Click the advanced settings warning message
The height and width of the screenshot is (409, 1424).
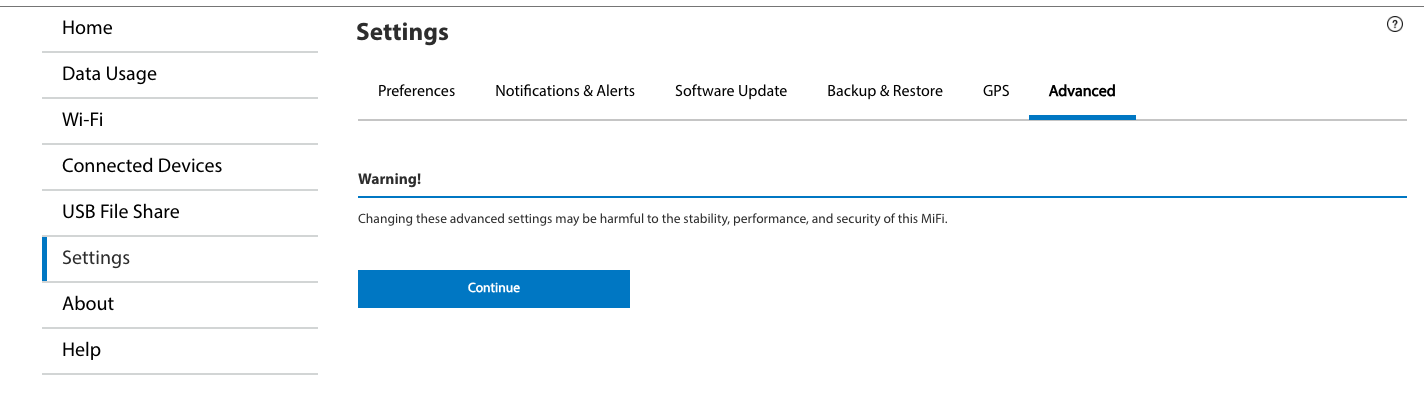(x=652, y=219)
